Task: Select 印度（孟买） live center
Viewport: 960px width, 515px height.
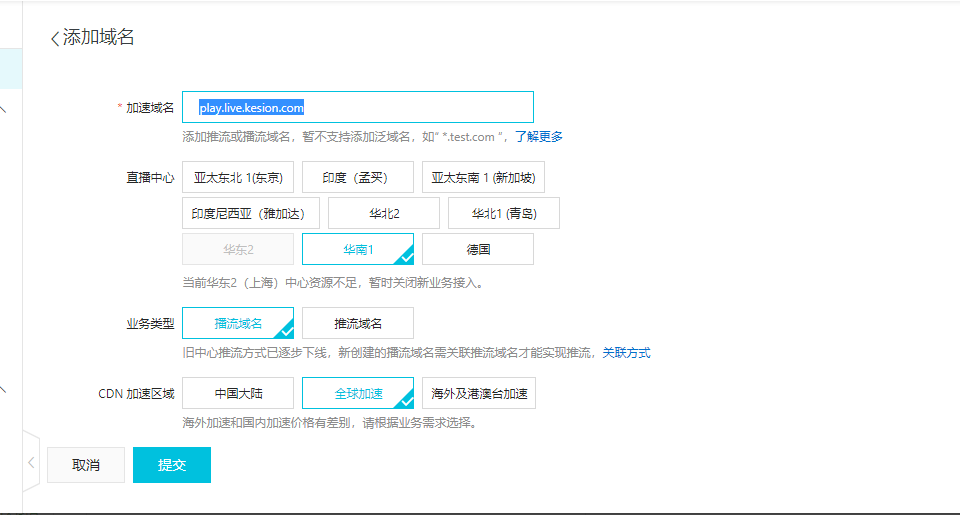Action: coord(357,177)
